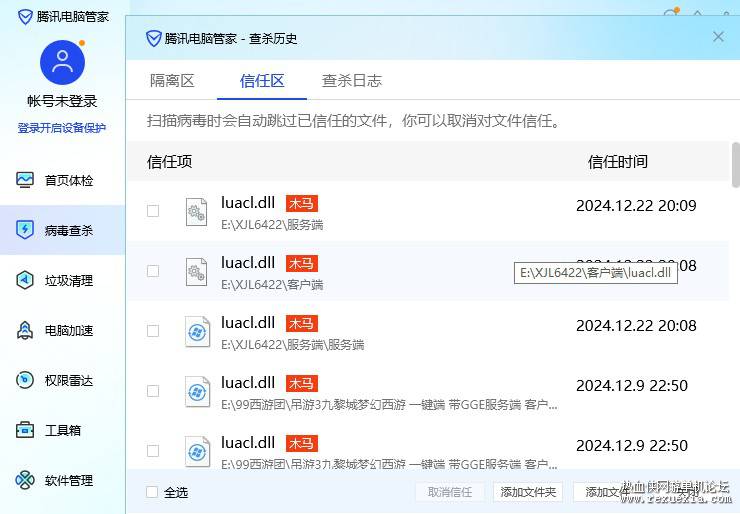Click the 取消信任 button
Image resolution: width=740 pixels, height=514 pixels.
[x=450, y=492]
